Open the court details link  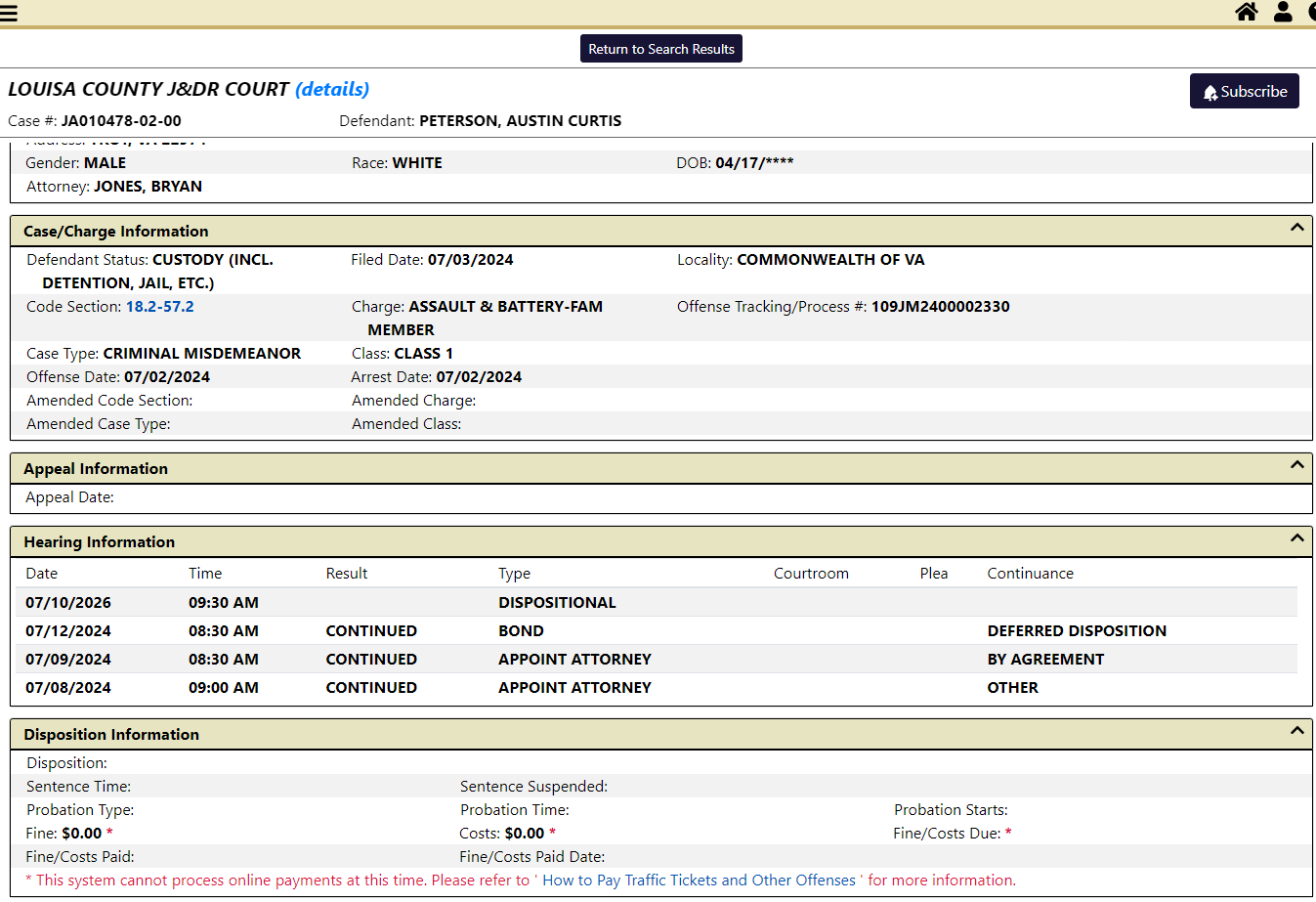[332, 89]
